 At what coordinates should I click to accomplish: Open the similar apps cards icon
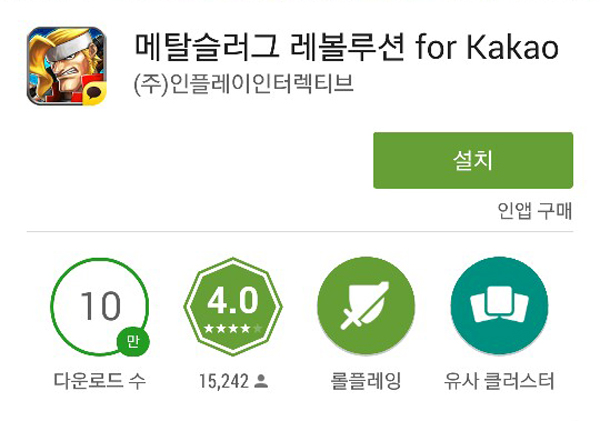[499, 306]
